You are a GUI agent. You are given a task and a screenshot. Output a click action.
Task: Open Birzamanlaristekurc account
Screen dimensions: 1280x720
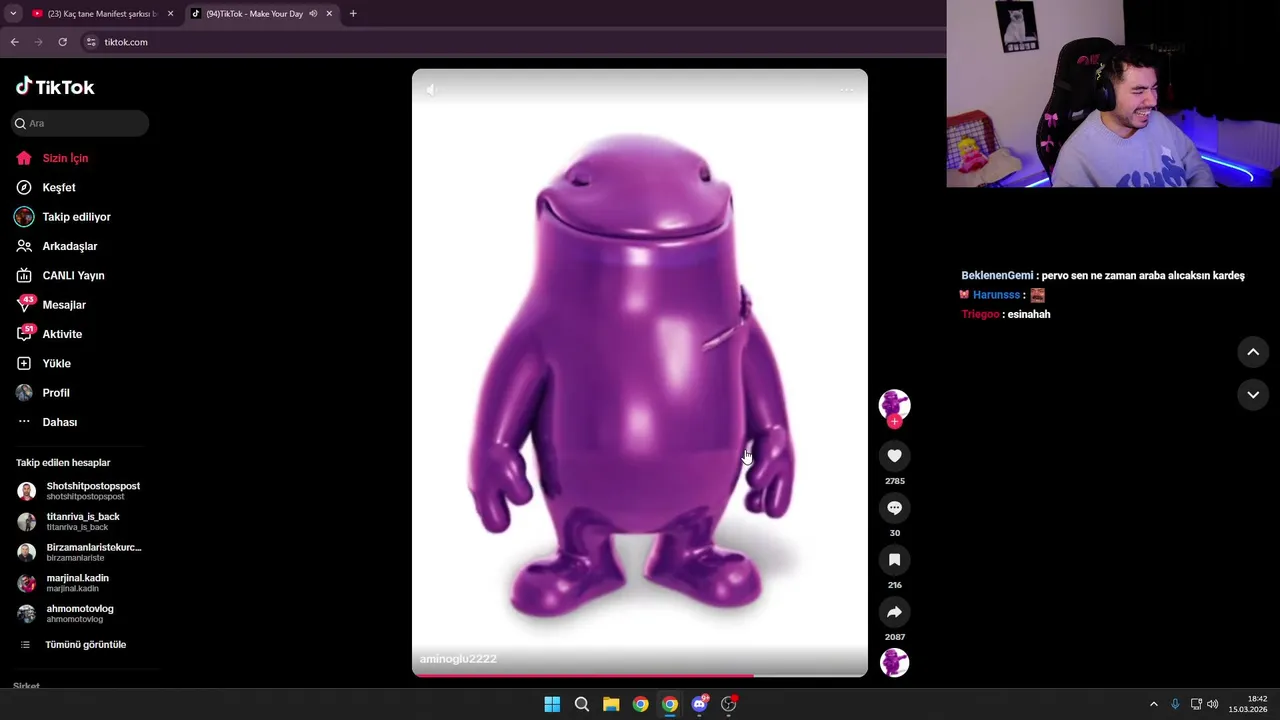tap(80, 552)
